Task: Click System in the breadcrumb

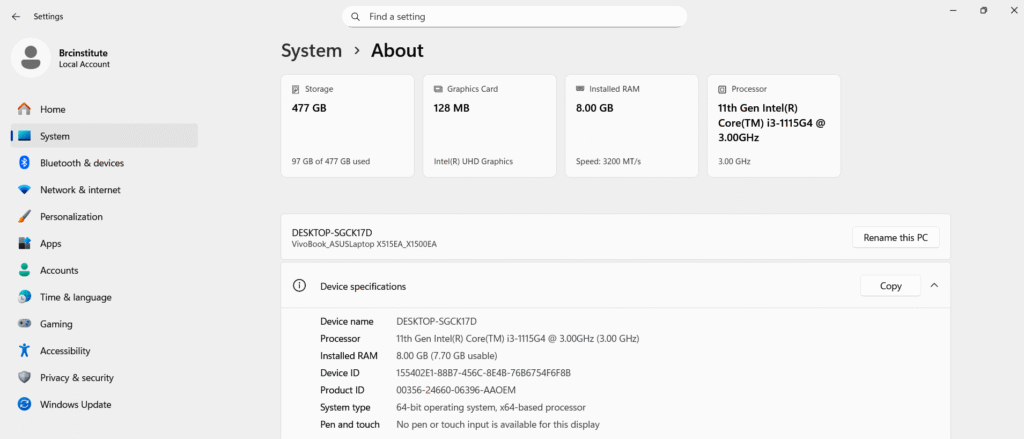Action: pos(312,50)
